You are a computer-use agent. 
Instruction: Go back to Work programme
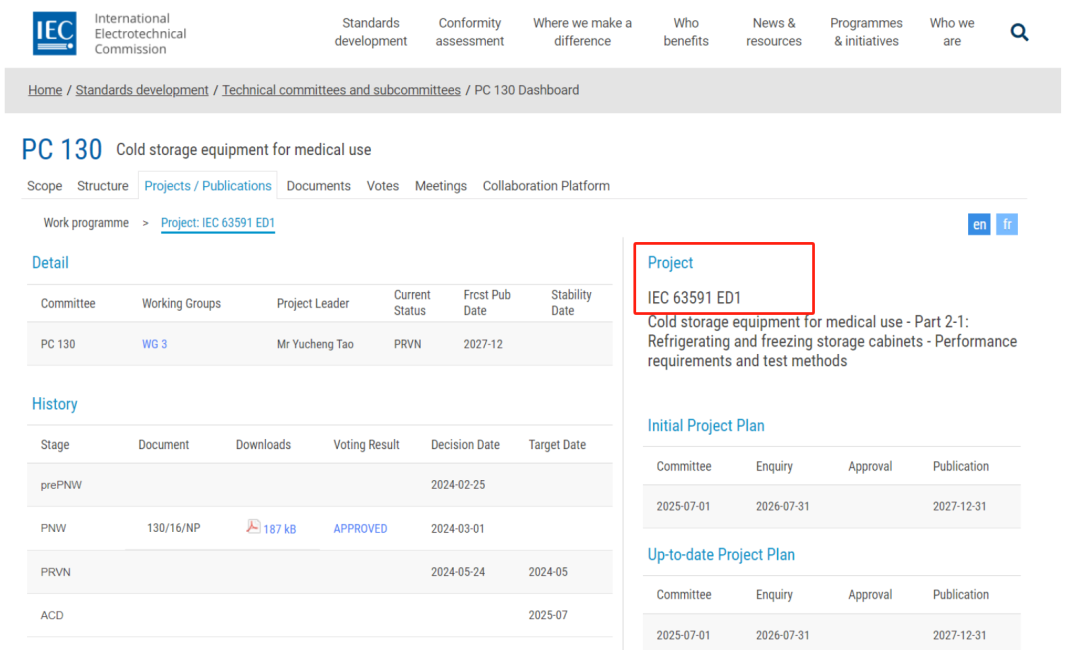(x=86, y=223)
